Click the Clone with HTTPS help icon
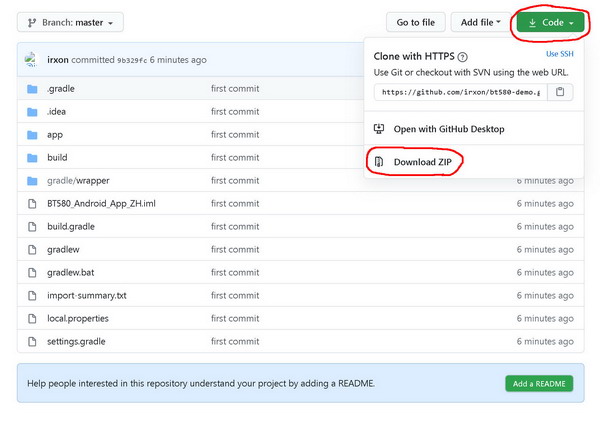 pos(463,57)
